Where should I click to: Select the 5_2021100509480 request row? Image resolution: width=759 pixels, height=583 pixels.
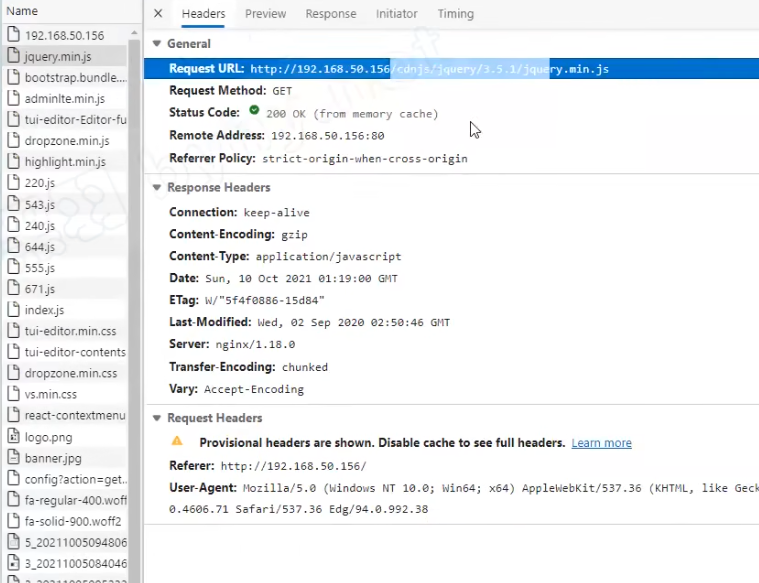(x=65, y=542)
